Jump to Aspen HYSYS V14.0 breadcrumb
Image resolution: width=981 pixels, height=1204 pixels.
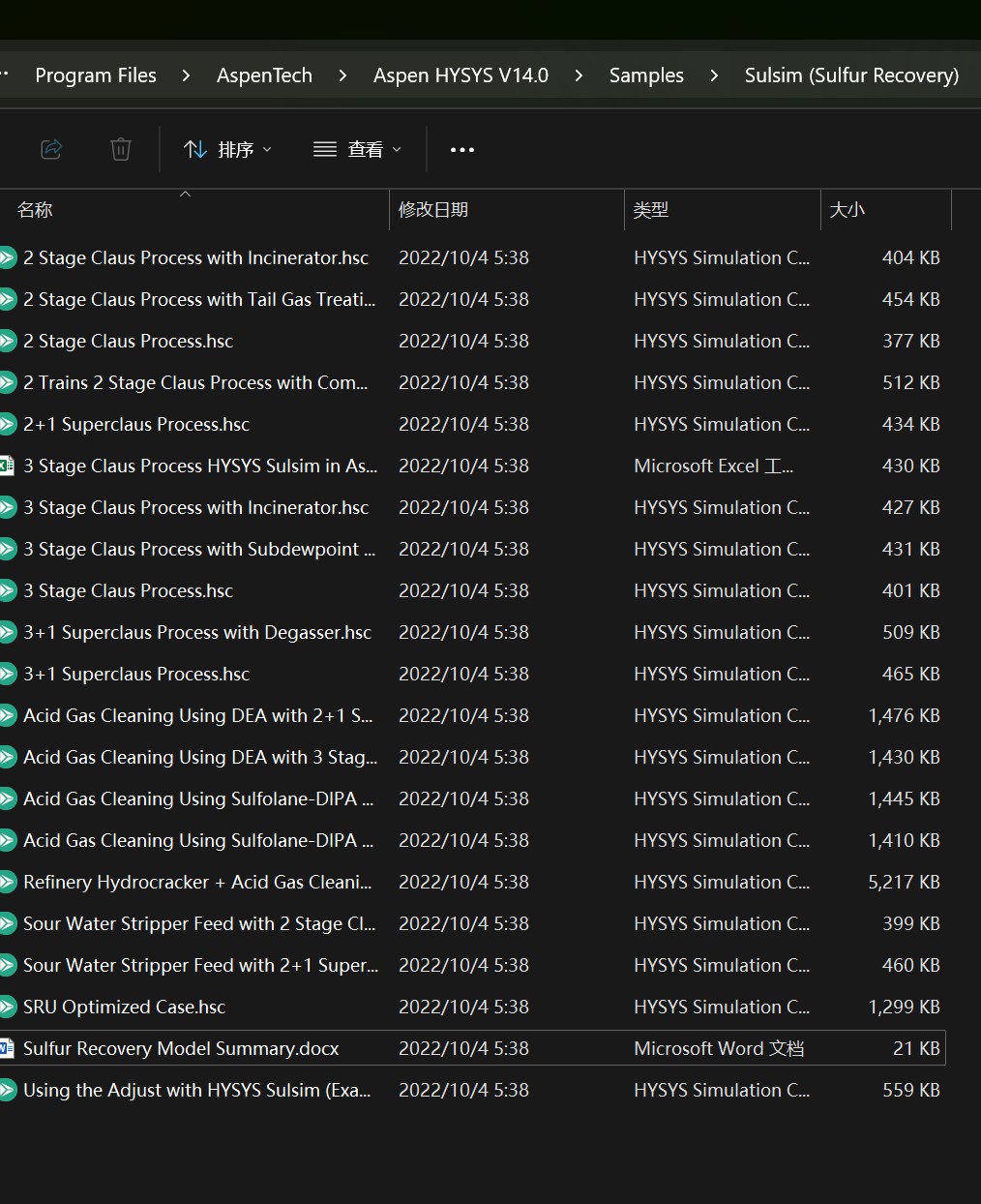461,75
